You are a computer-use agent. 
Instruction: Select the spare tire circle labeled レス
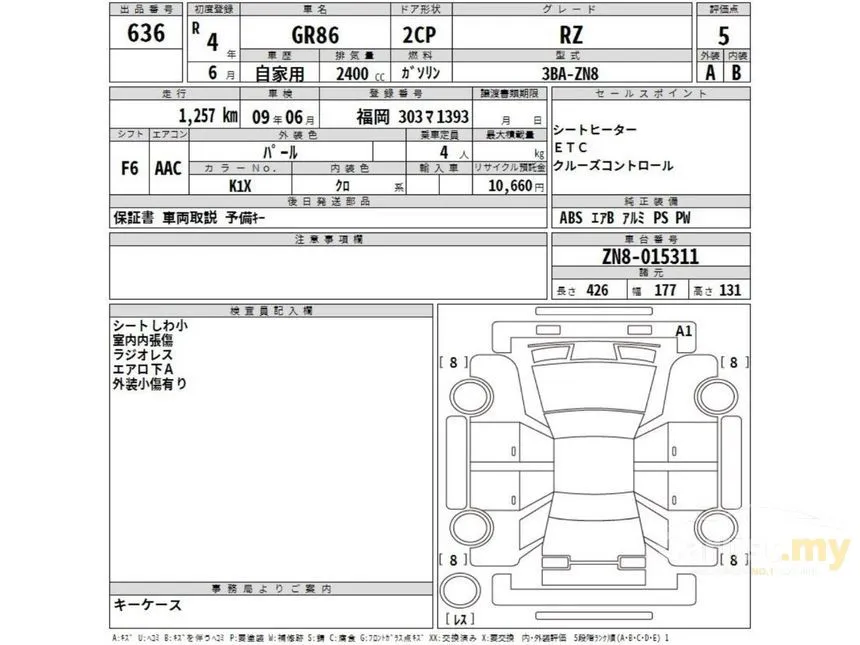click(x=461, y=592)
